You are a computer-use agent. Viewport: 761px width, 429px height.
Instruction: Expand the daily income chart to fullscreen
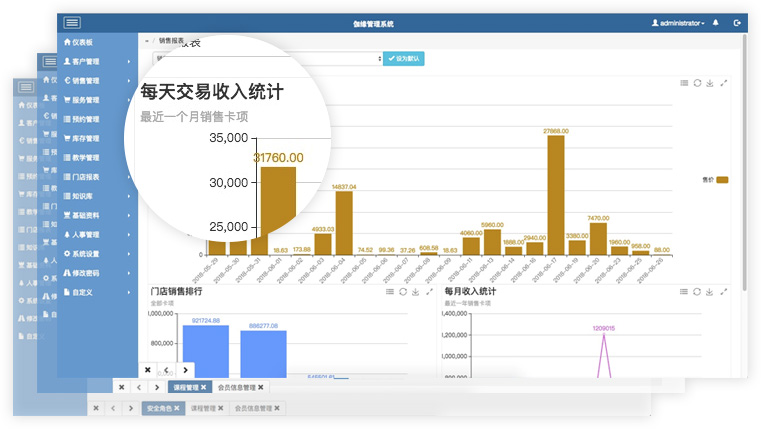tap(724, 83)
